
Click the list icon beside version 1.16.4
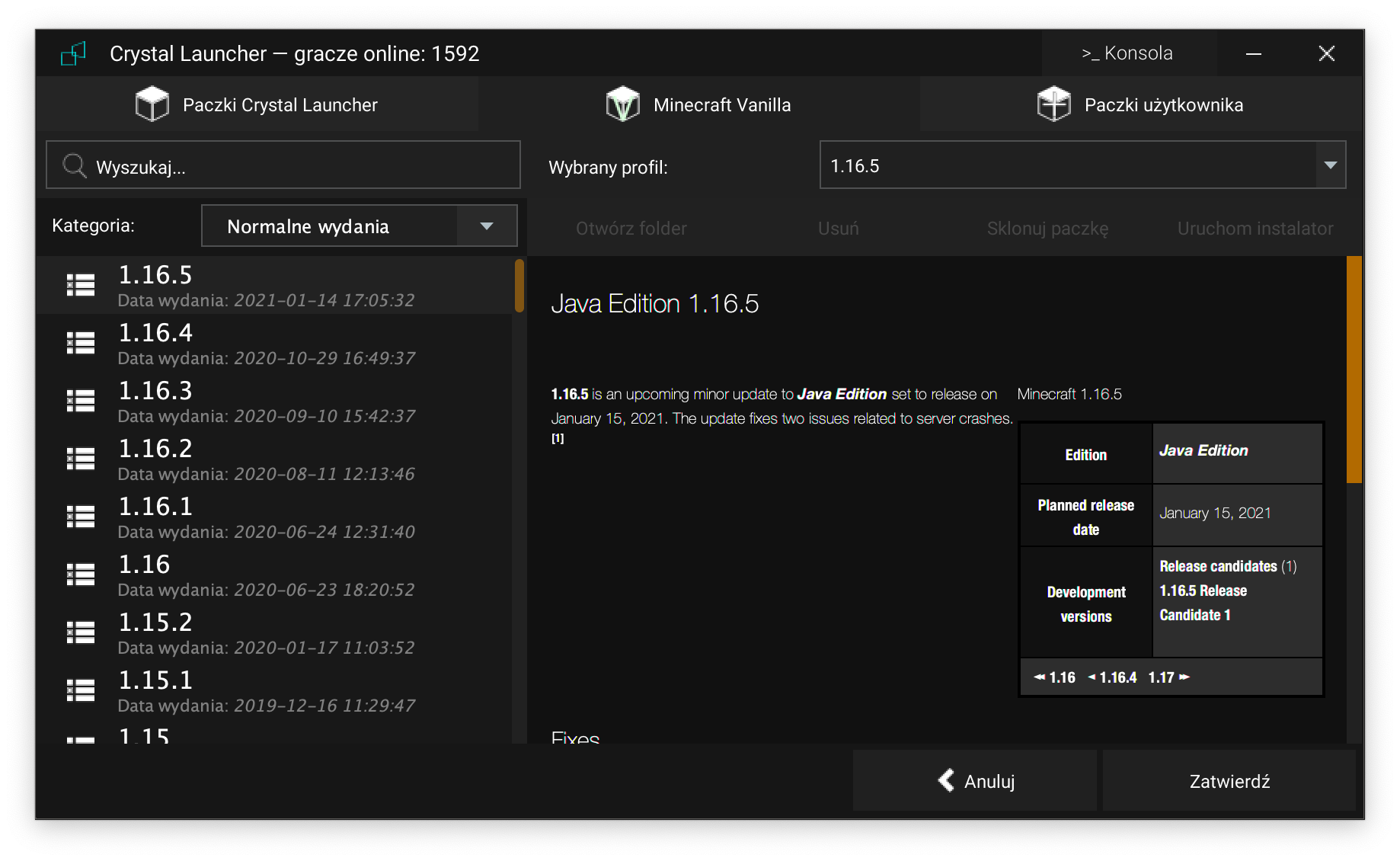[x=81, y=344]
